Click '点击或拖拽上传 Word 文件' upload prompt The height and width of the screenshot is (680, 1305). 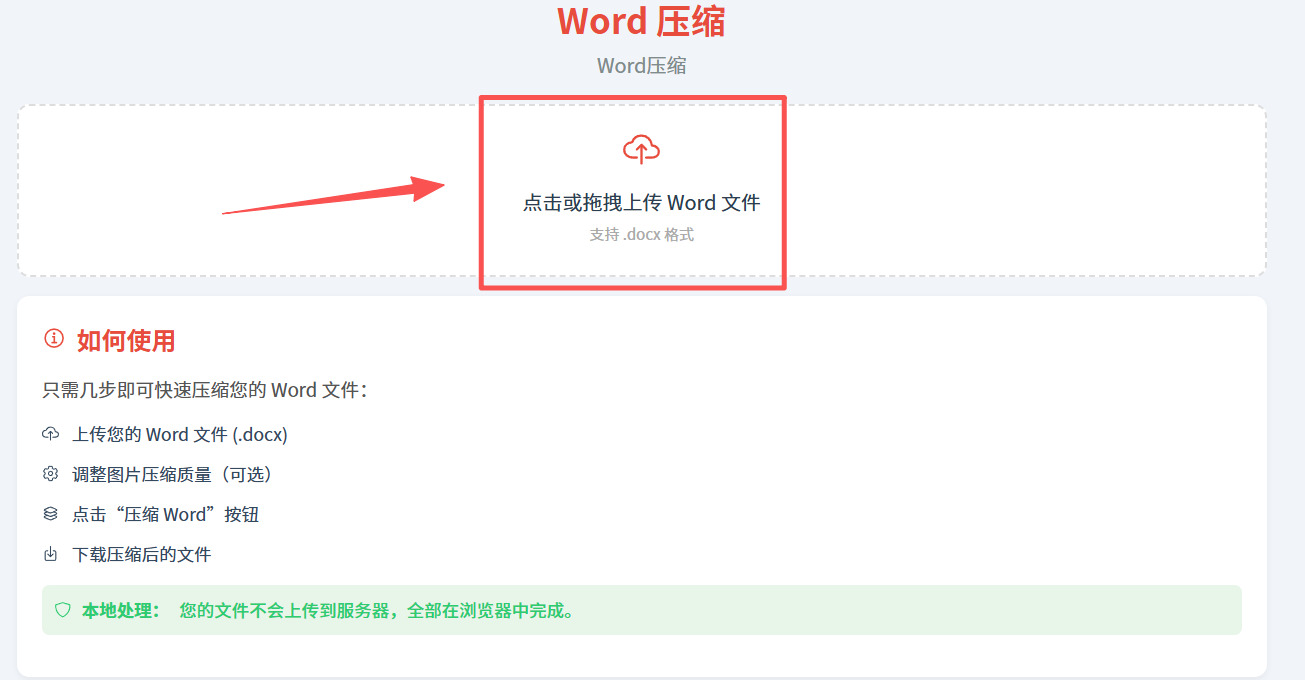641,203
